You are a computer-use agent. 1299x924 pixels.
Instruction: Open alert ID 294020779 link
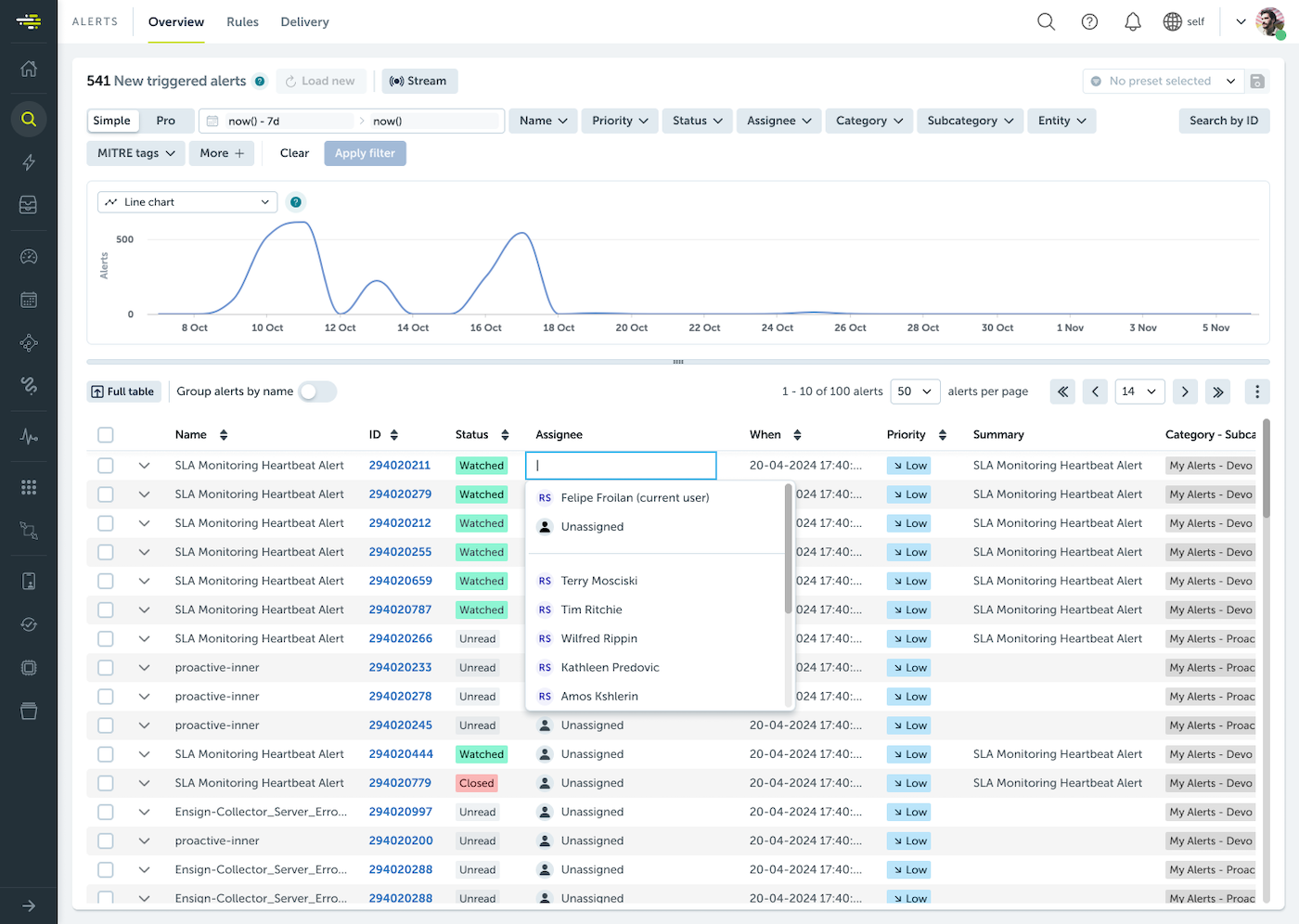(x=400, y=783)
